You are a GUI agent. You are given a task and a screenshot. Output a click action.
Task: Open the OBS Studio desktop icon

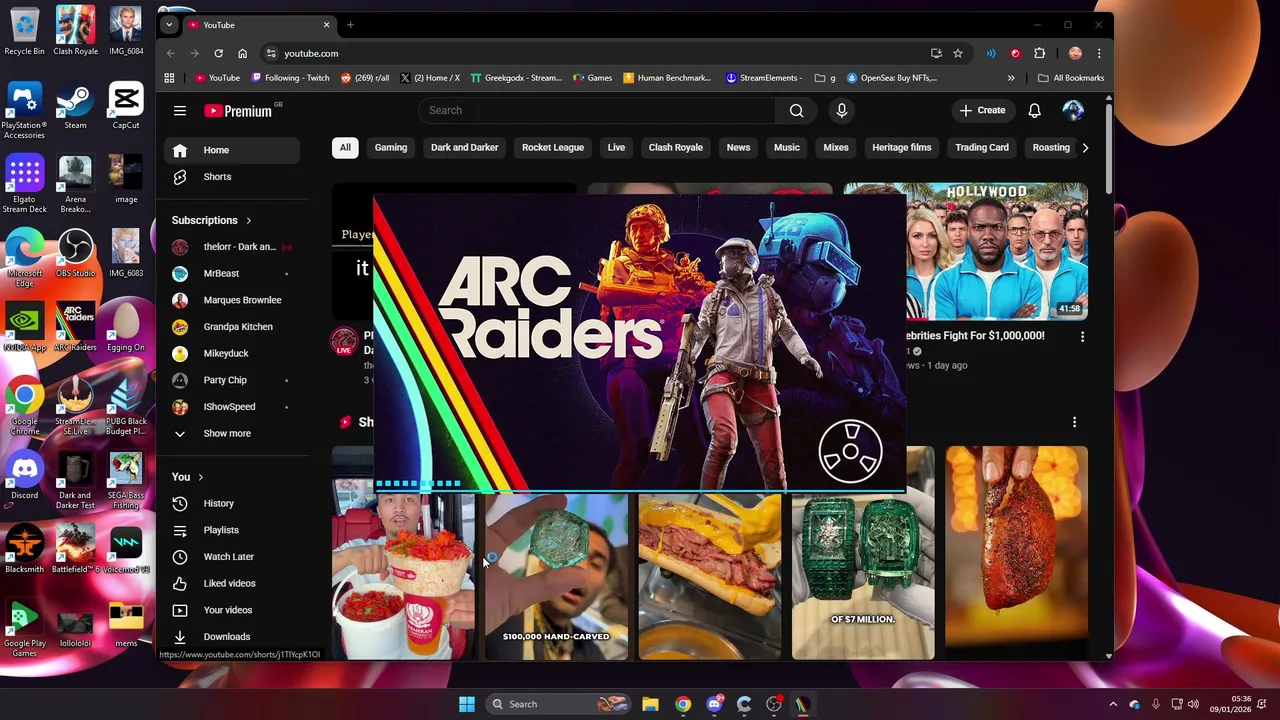coord(75,254)
